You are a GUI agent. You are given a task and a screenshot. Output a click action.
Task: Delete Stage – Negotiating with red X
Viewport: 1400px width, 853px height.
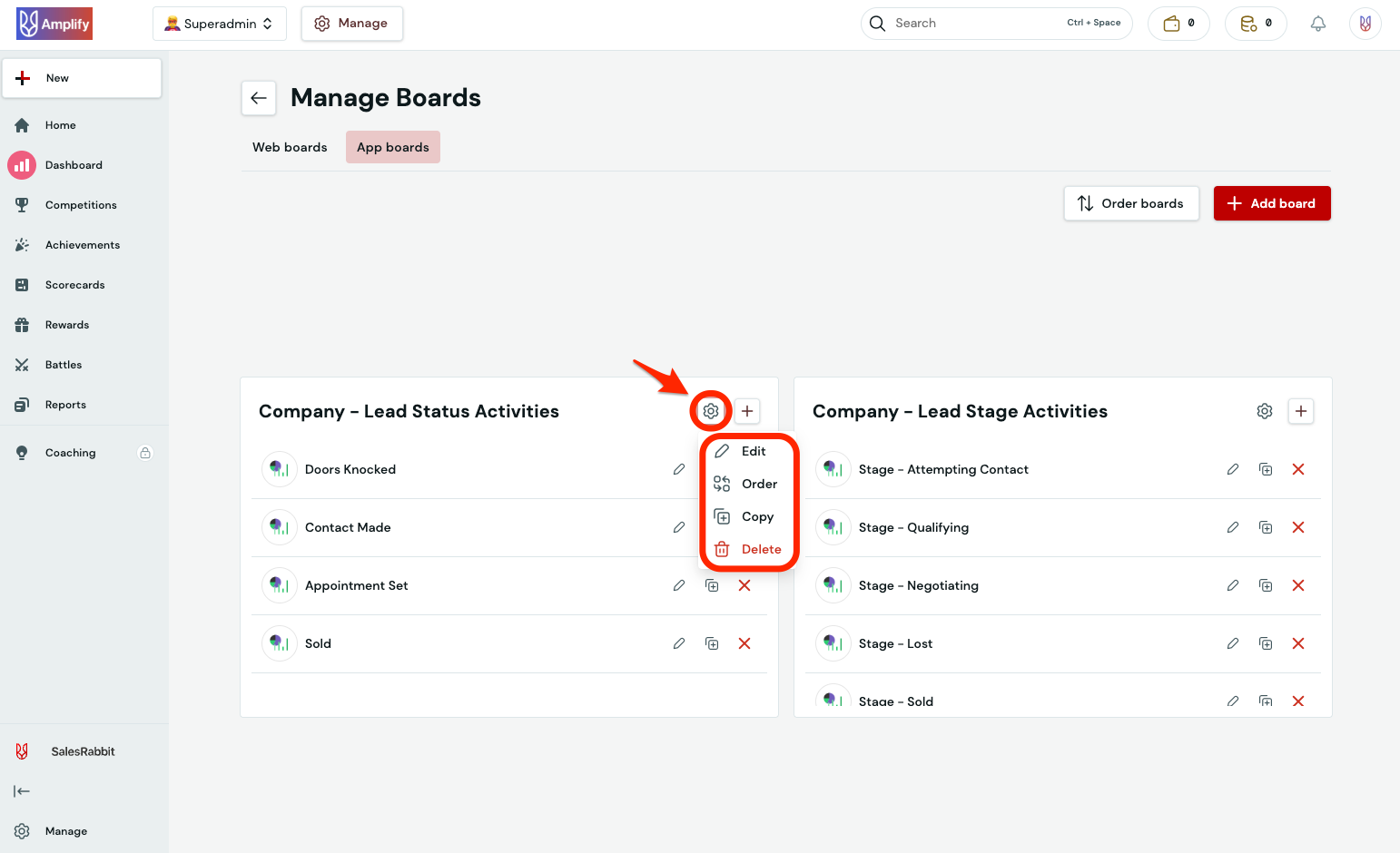1298,585
